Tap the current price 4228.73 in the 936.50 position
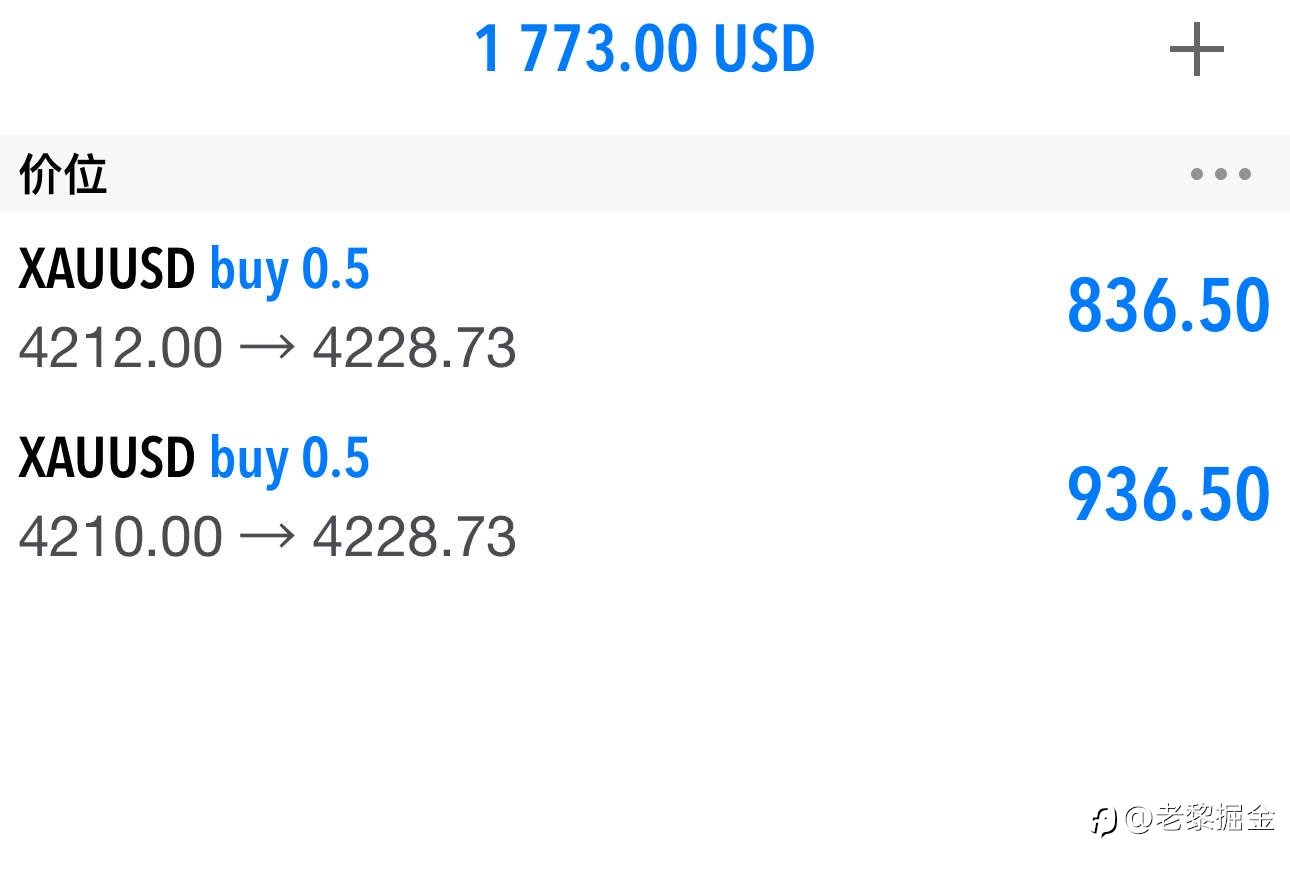 pos(414,537)
